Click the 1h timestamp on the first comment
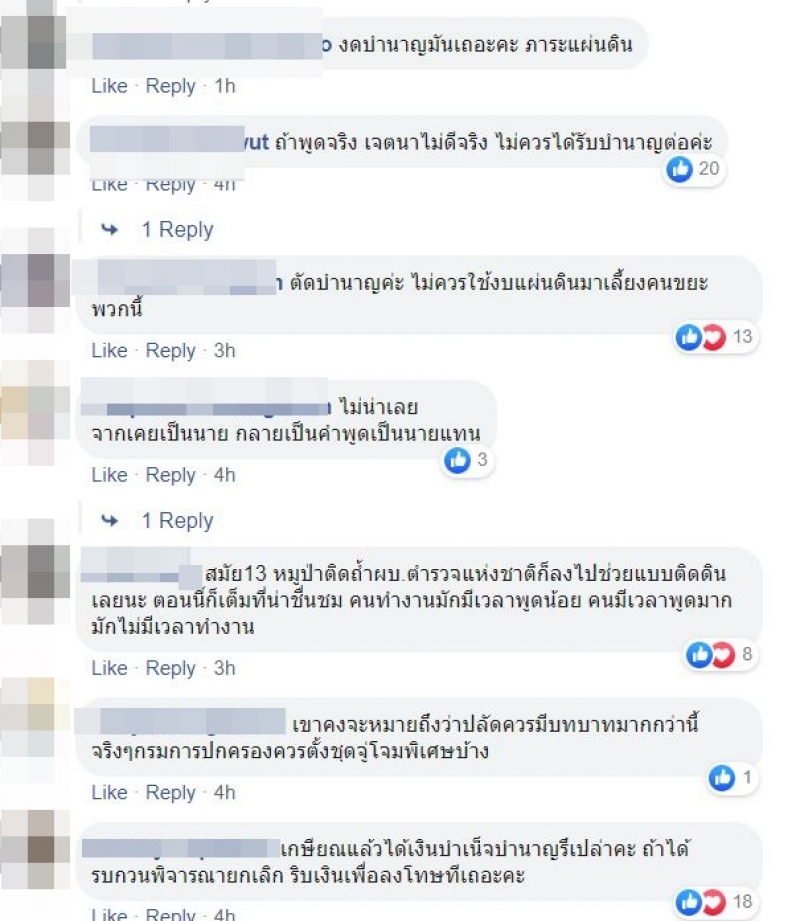Viewport: 800px width, 921px height. click(224, 86)
